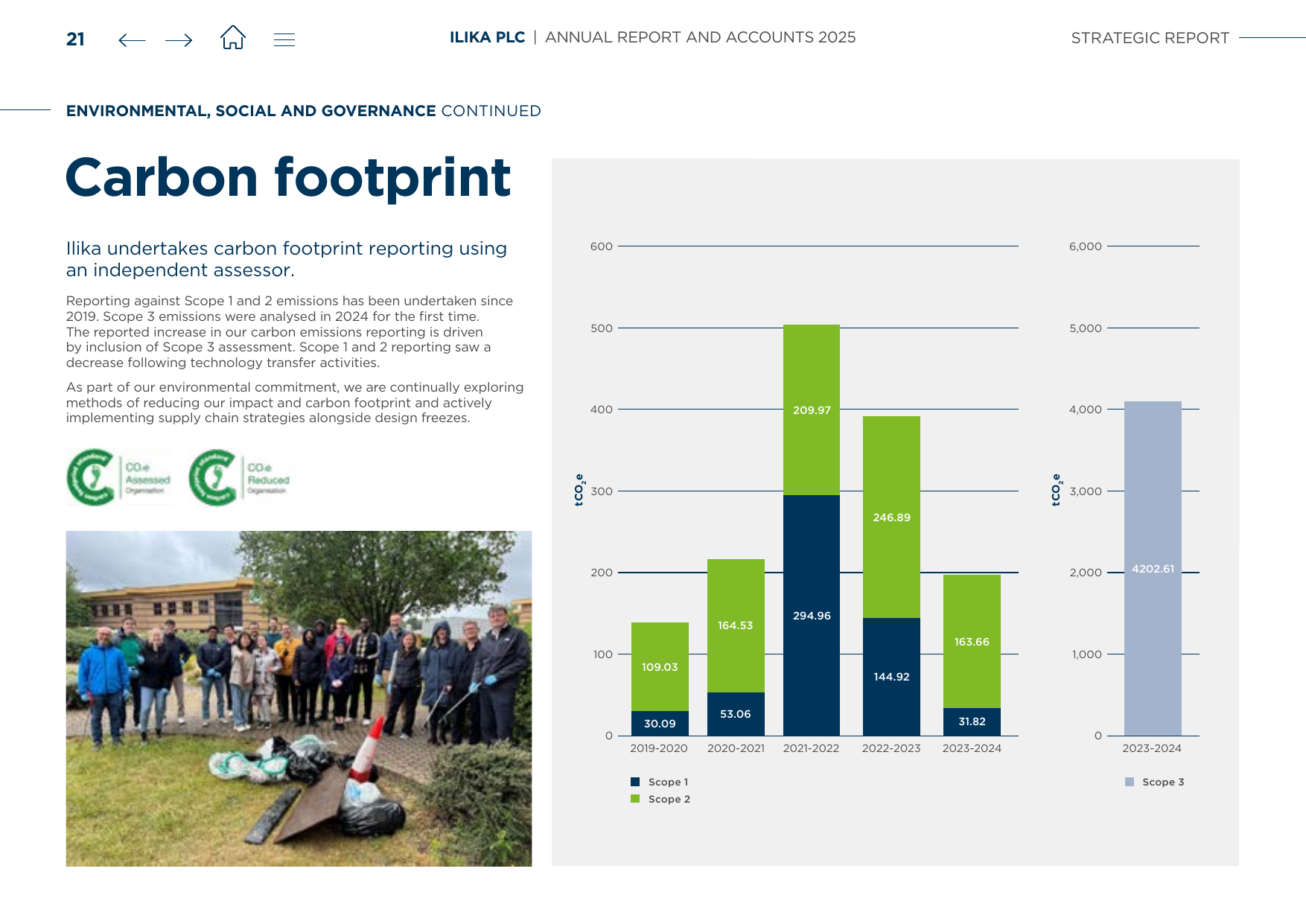Screen dimensions: 1306x924
Task: Click the 164.53 bar value
Action: [736, 625]
